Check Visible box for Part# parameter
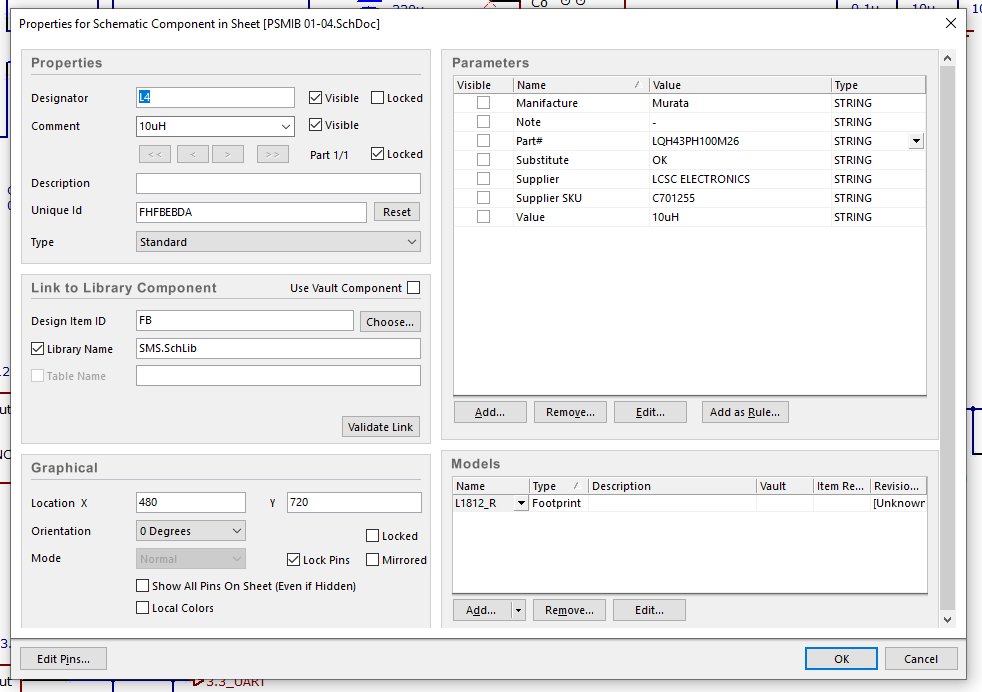The height and width of the screenshot is (692, 982). (x=483, y=141)
